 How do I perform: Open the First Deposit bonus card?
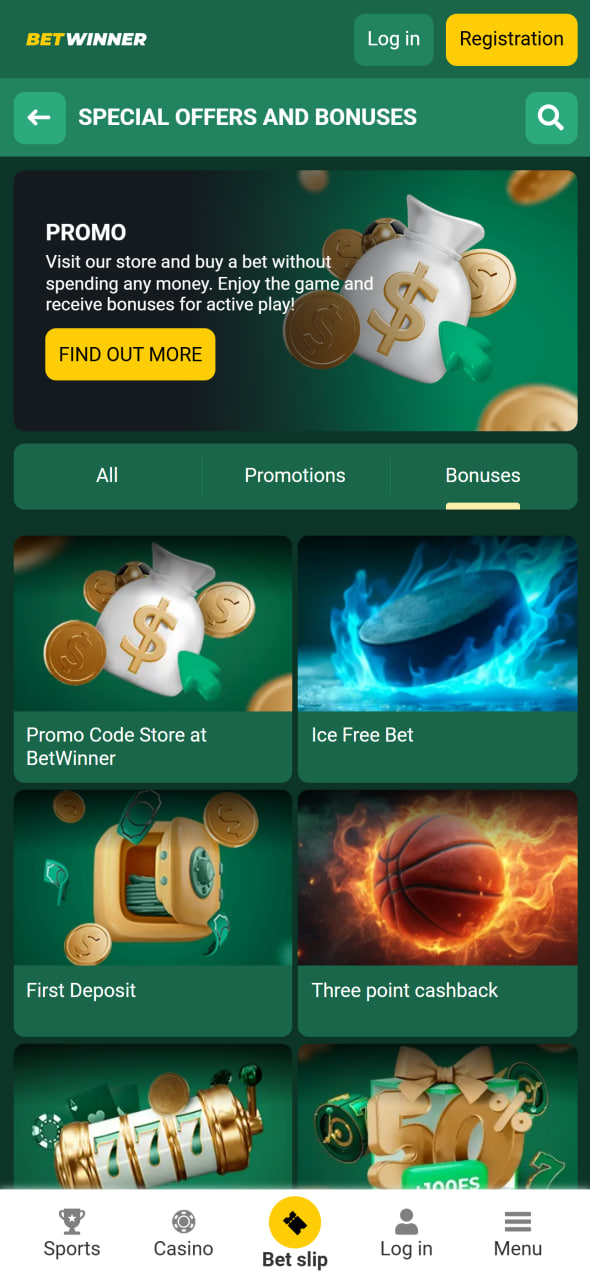(153, 913)
